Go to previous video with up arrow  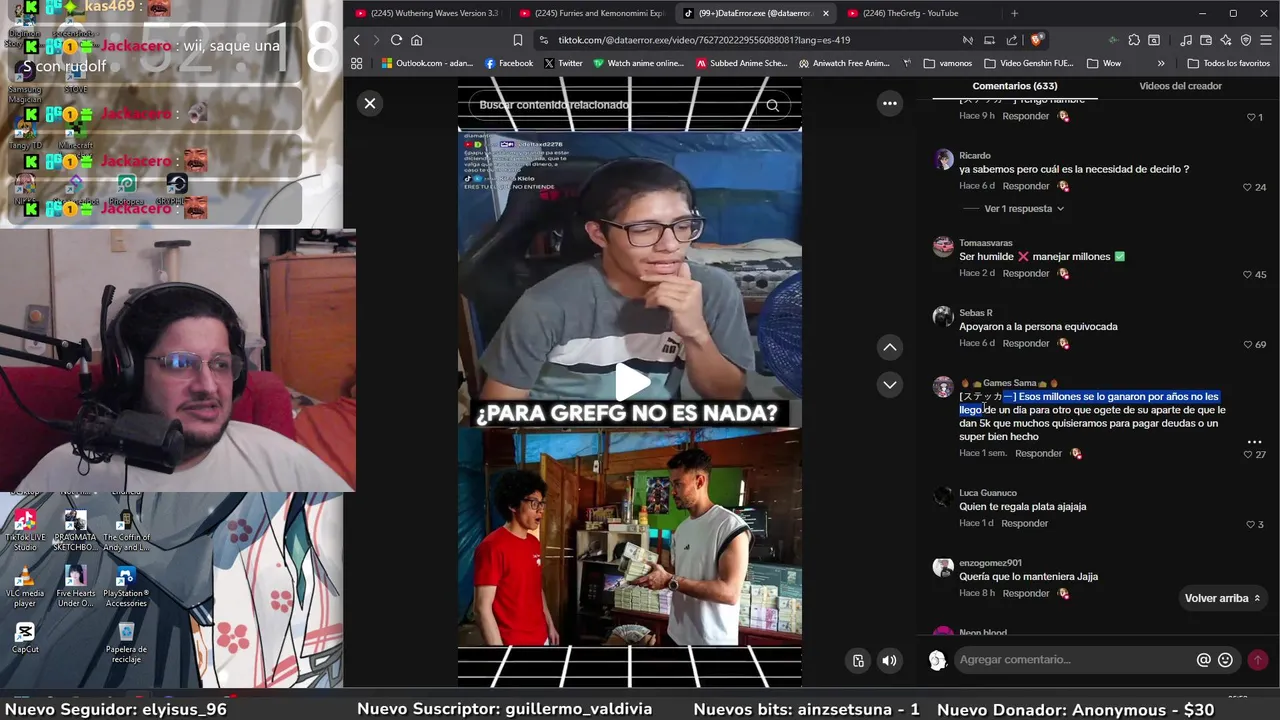pyautogui.click(x=889, y=347)
